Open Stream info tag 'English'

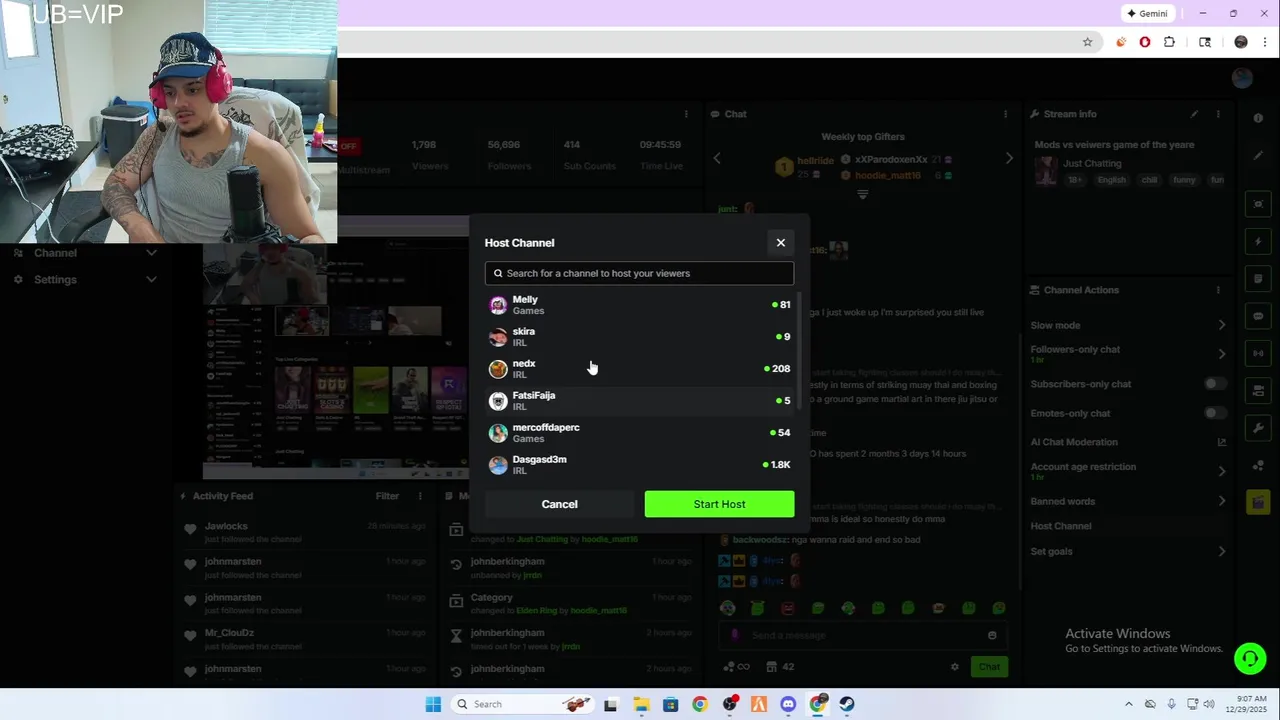pyautogui.click(x=1111, y=180)
